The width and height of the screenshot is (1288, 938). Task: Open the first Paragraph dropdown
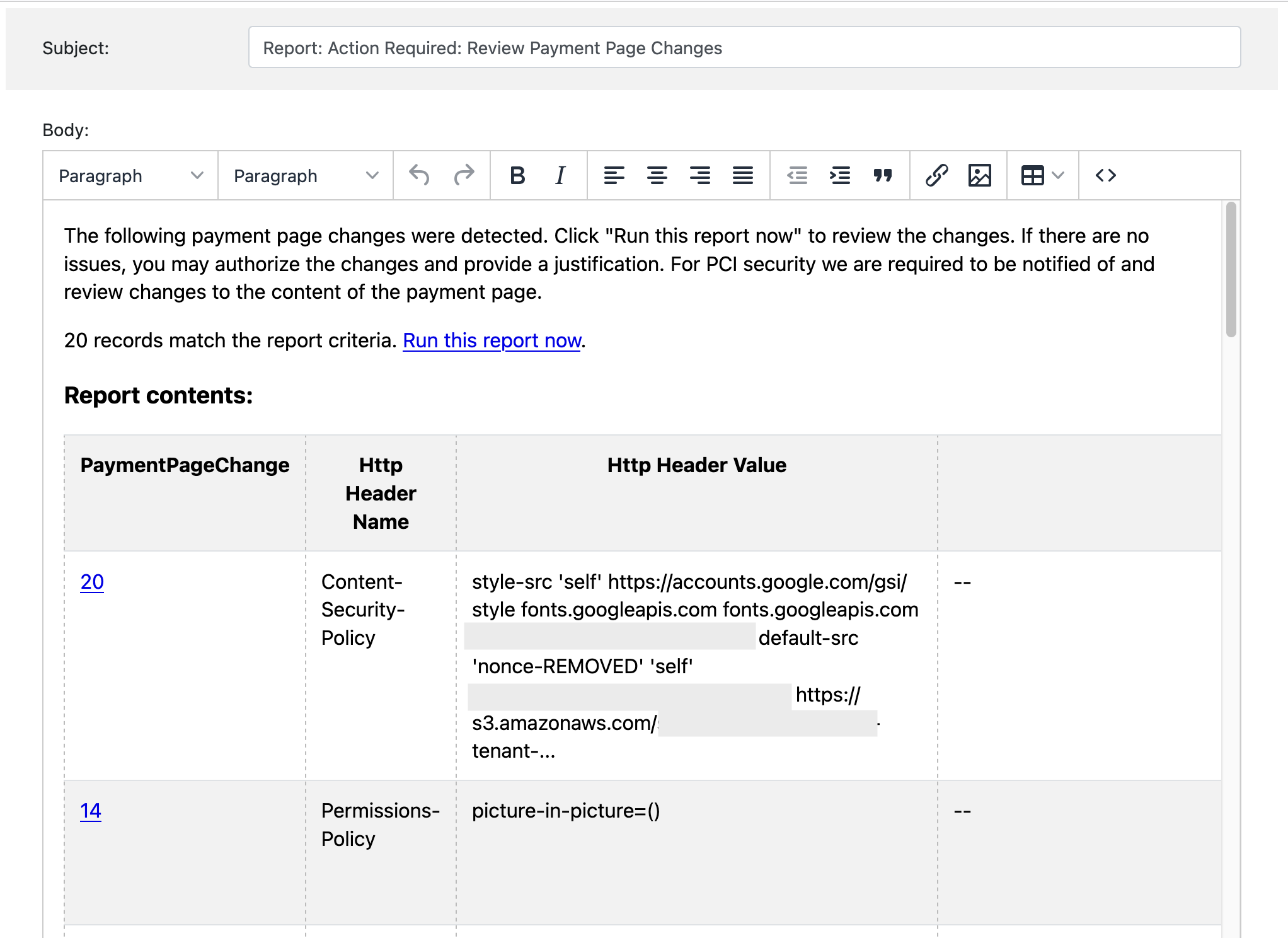pos(130,176)
